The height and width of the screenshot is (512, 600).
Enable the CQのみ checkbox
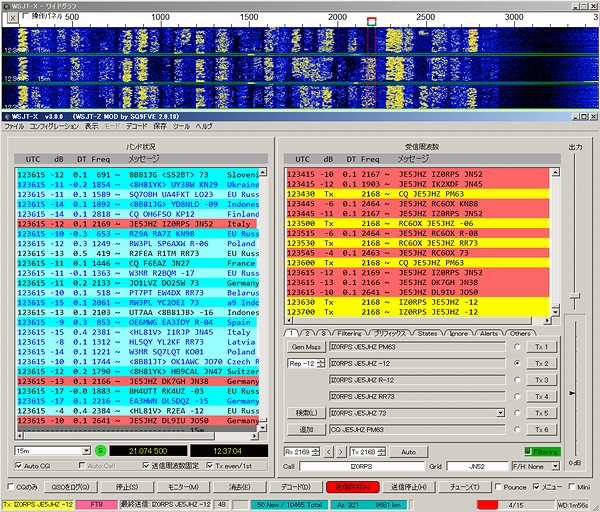coord(11,486)
